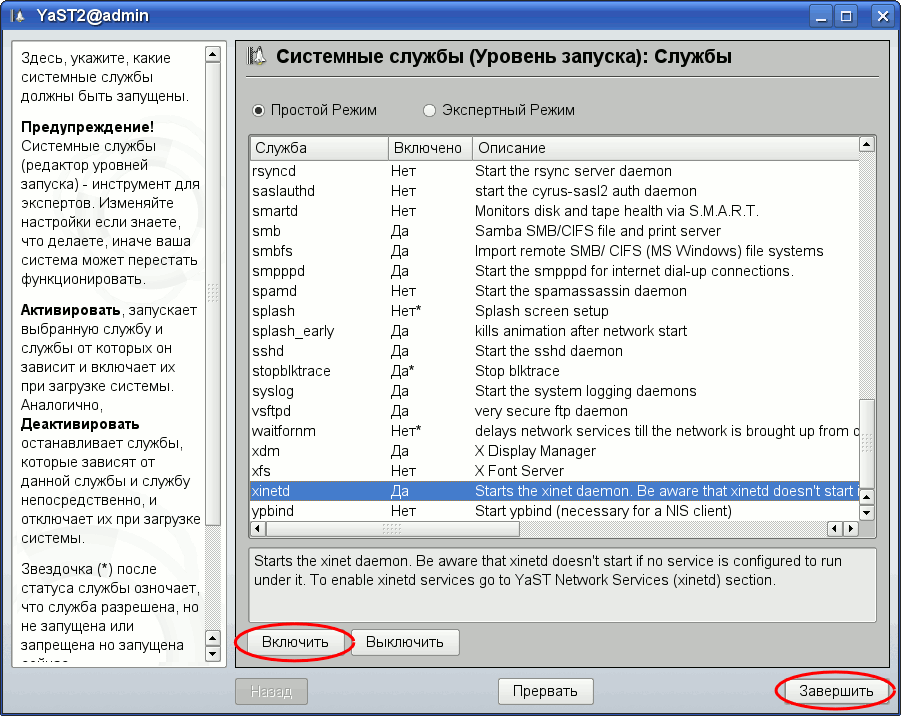The width and height of the screenshot is (901, 716).
Task: Click the services list horizontal scrollbar thumb
Action: [392, 529]
